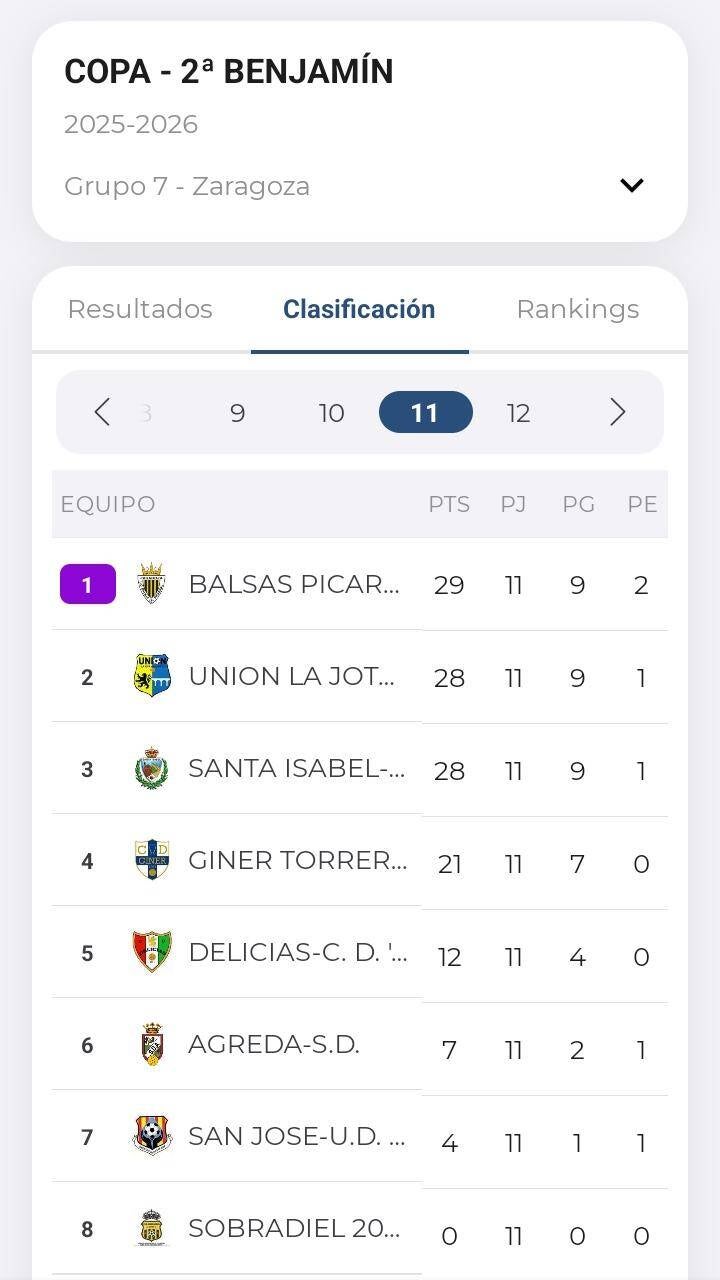The width and height of the screenshot is (720, 1280).
Task: Choose matchday 10 in the pager
Action: (x=331, y=413)
